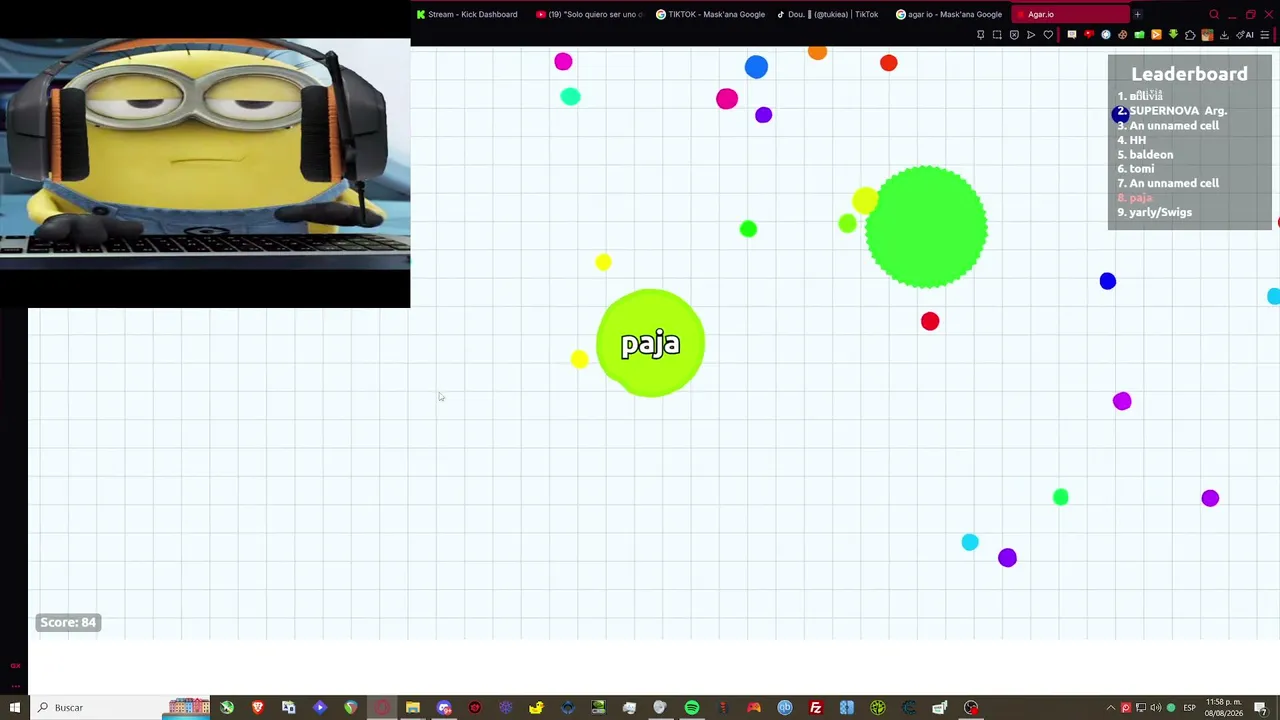Open the volume control in system tray
The width and height of the screenshot is (1280, 720).
pyautogui.click(x=1156, y=708)
